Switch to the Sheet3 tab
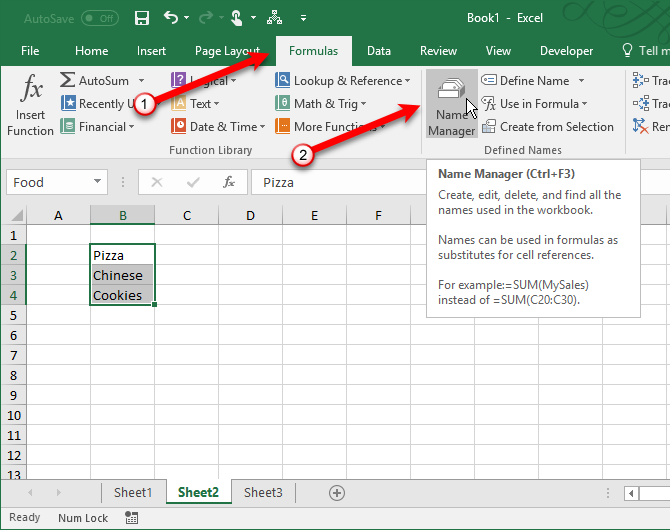This screenshot has height=530, width=670. [263, 492]
